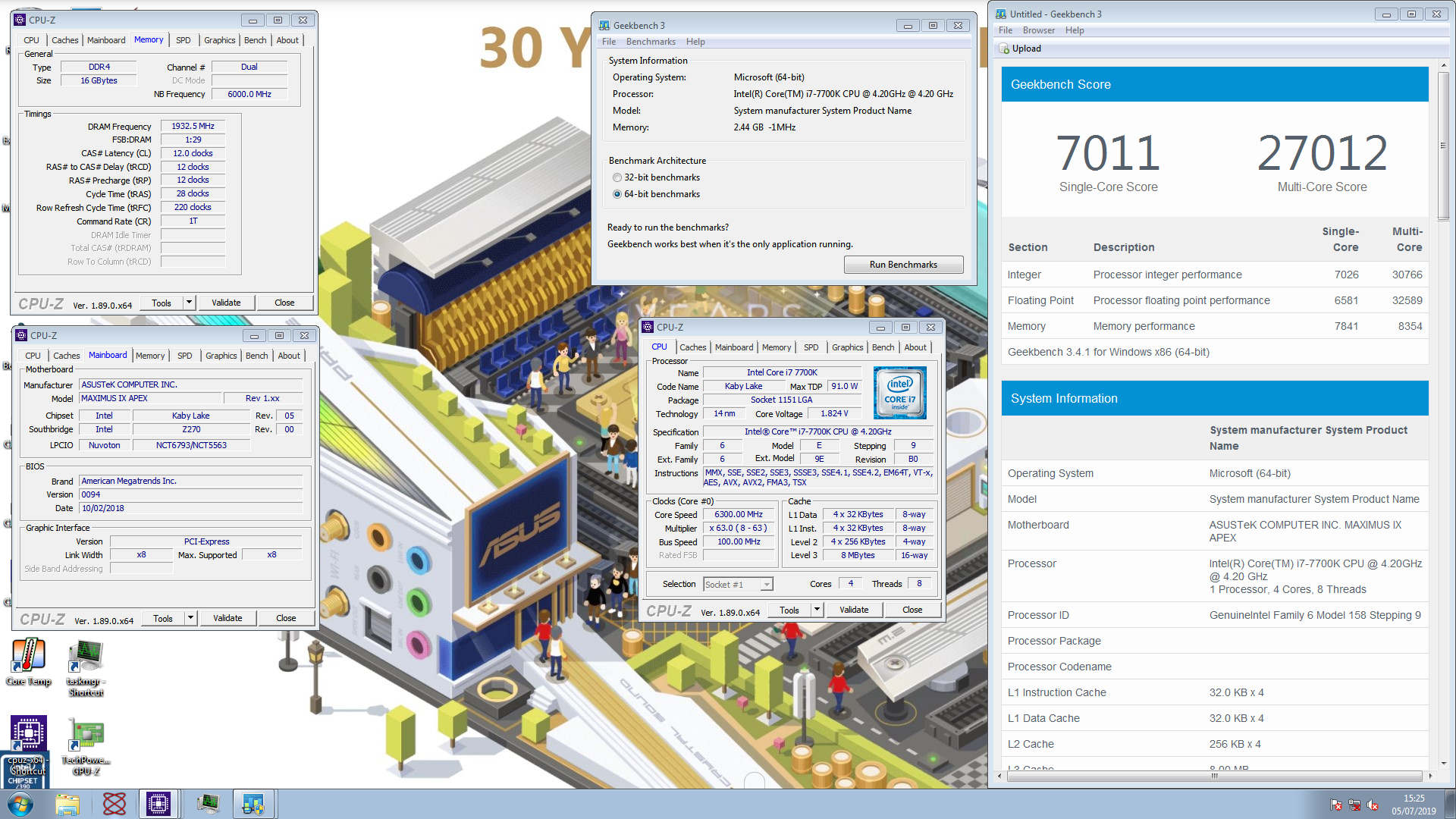Click the Upload icon in Geekbench results
The image size is (1456, 819).
pos(1004,49)
